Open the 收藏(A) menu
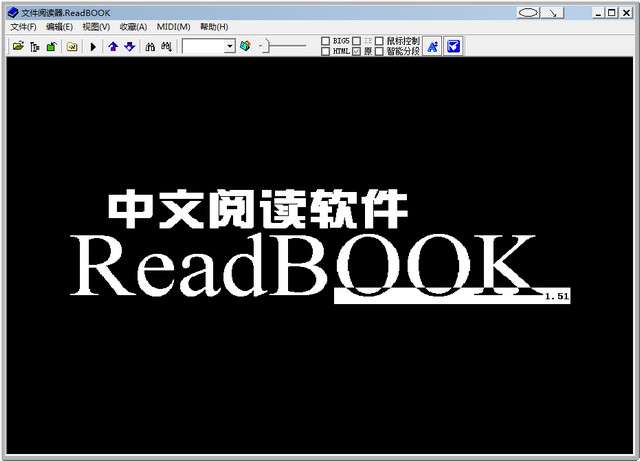640x461 pixels. pyautogui.click(x=133, y=27)
